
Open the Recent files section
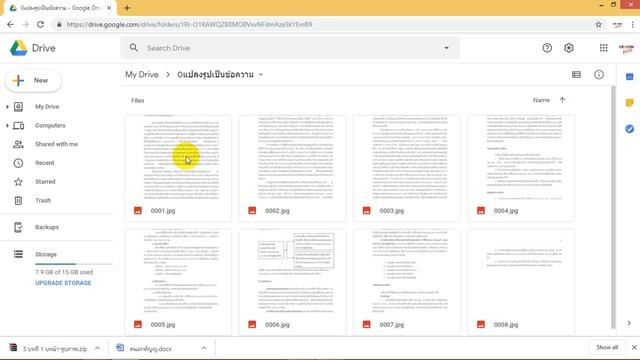coord(44,163)
